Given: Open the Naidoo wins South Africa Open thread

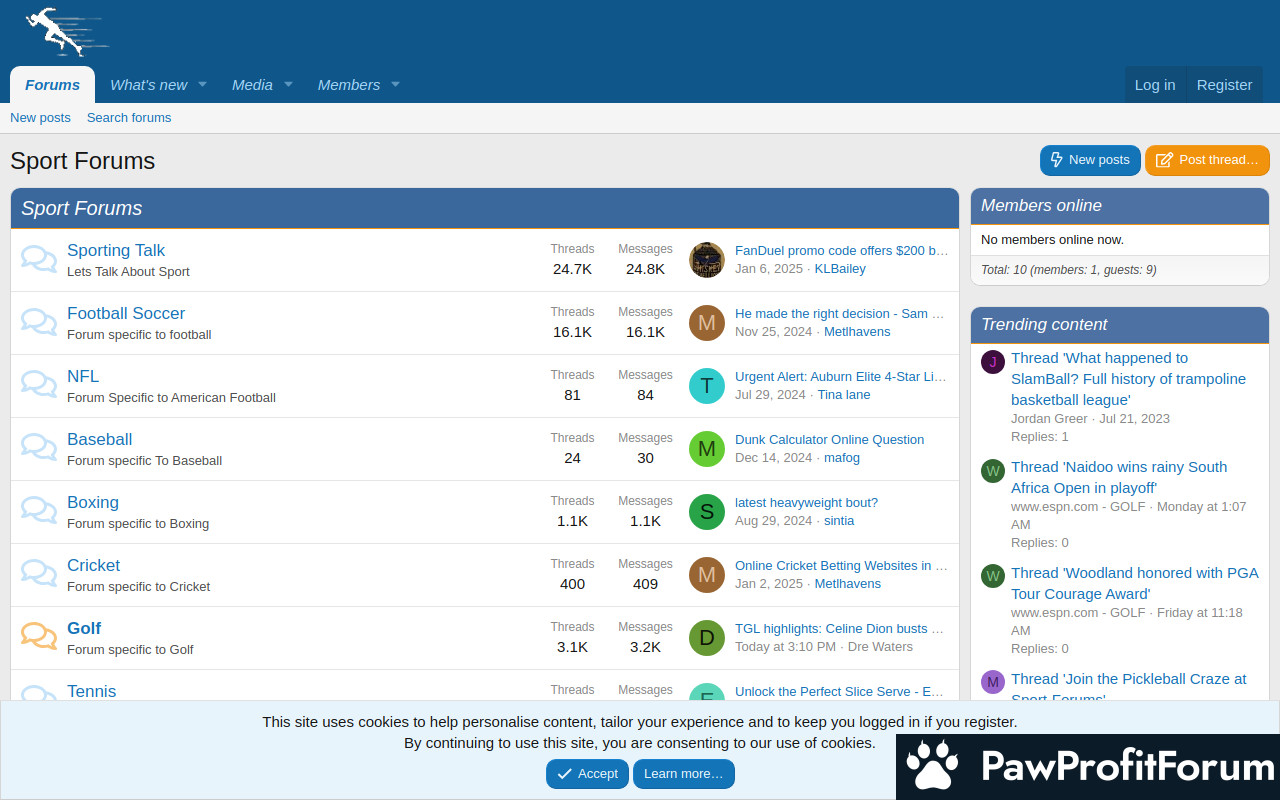Looking at the screenshot, I should click(1118, 477).
